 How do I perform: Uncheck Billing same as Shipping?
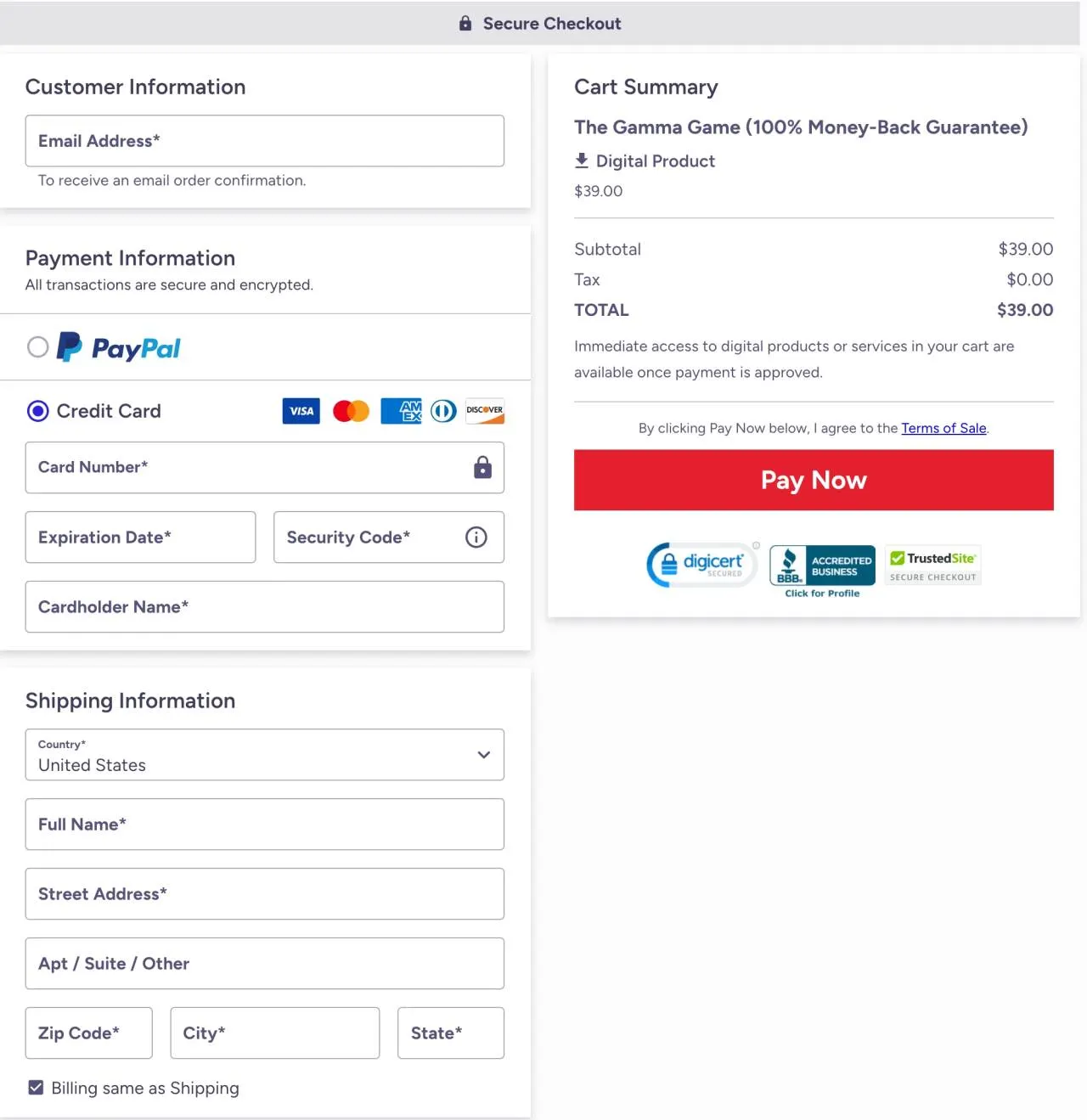point(35,1087)
